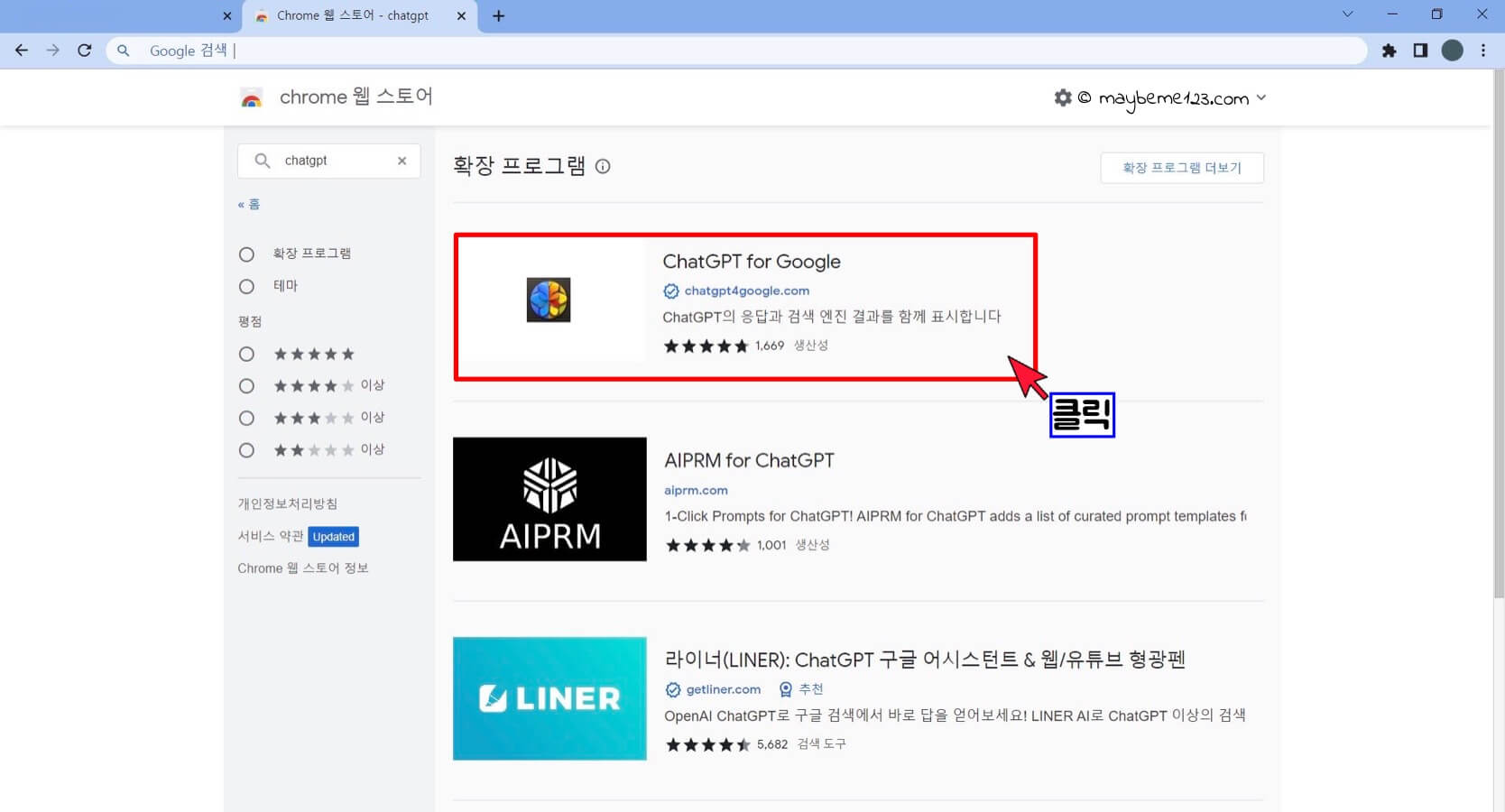Clear the chatgpt search text with X

[x=402, y=161]
